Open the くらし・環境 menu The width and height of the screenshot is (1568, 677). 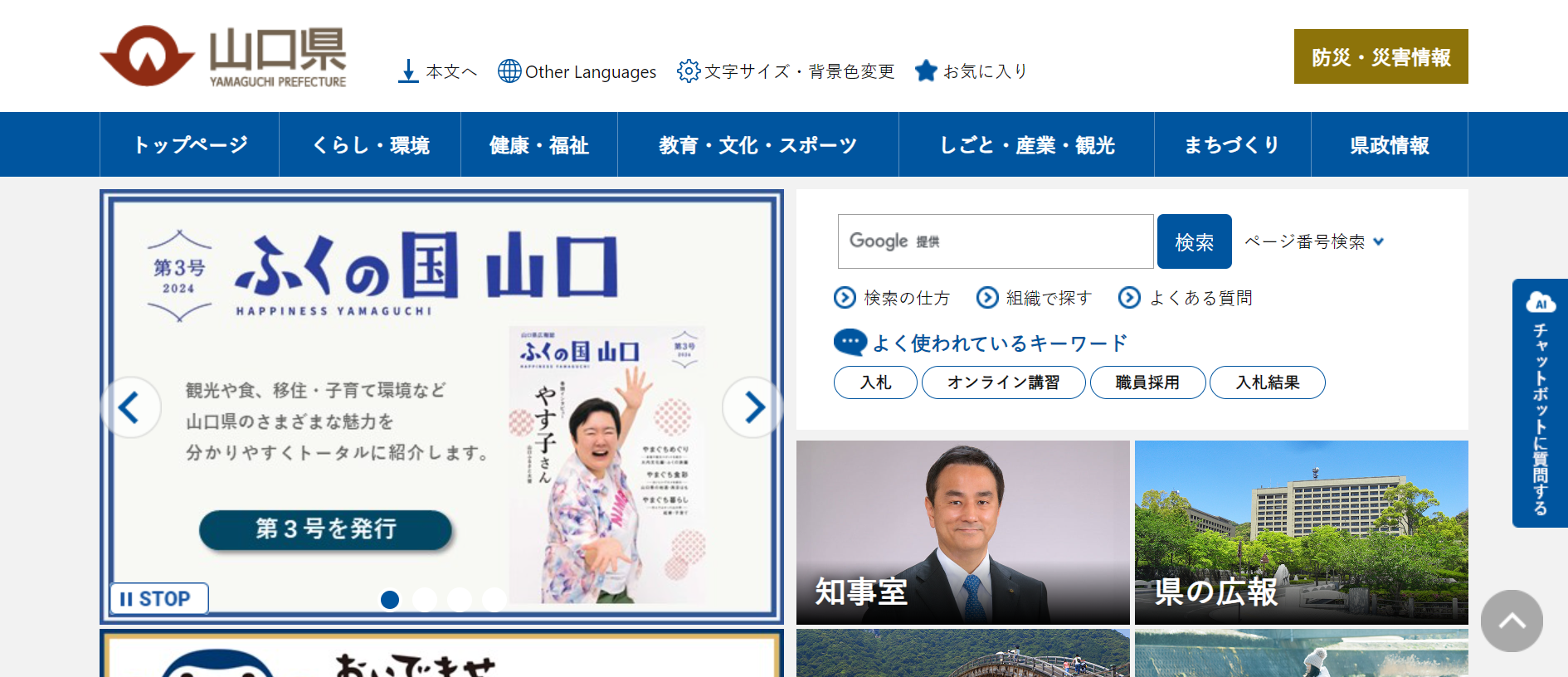(370, 145)
